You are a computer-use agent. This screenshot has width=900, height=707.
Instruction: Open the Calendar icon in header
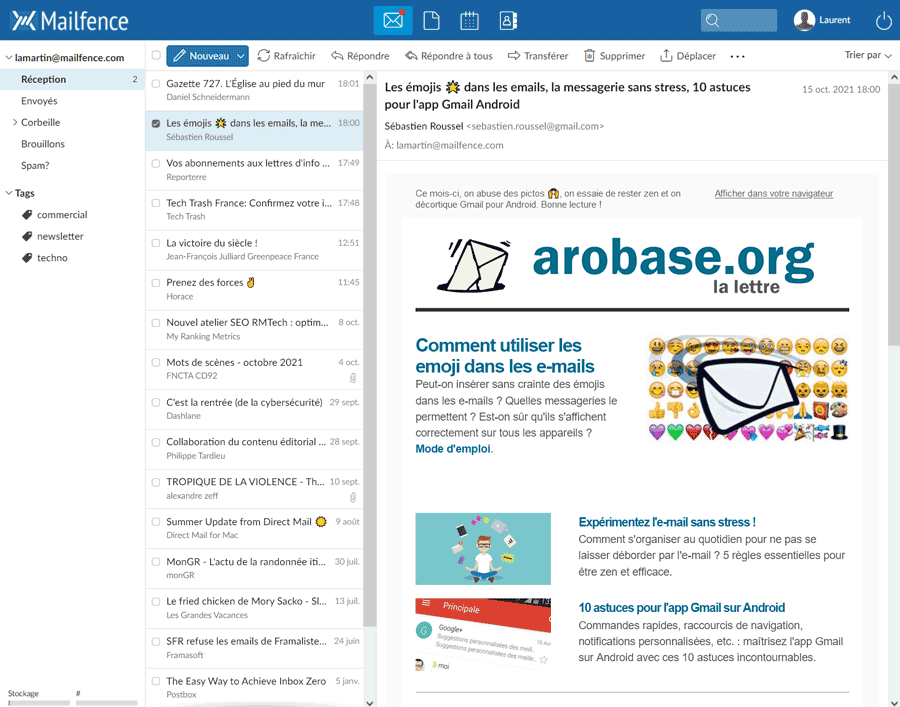point(469,21)
